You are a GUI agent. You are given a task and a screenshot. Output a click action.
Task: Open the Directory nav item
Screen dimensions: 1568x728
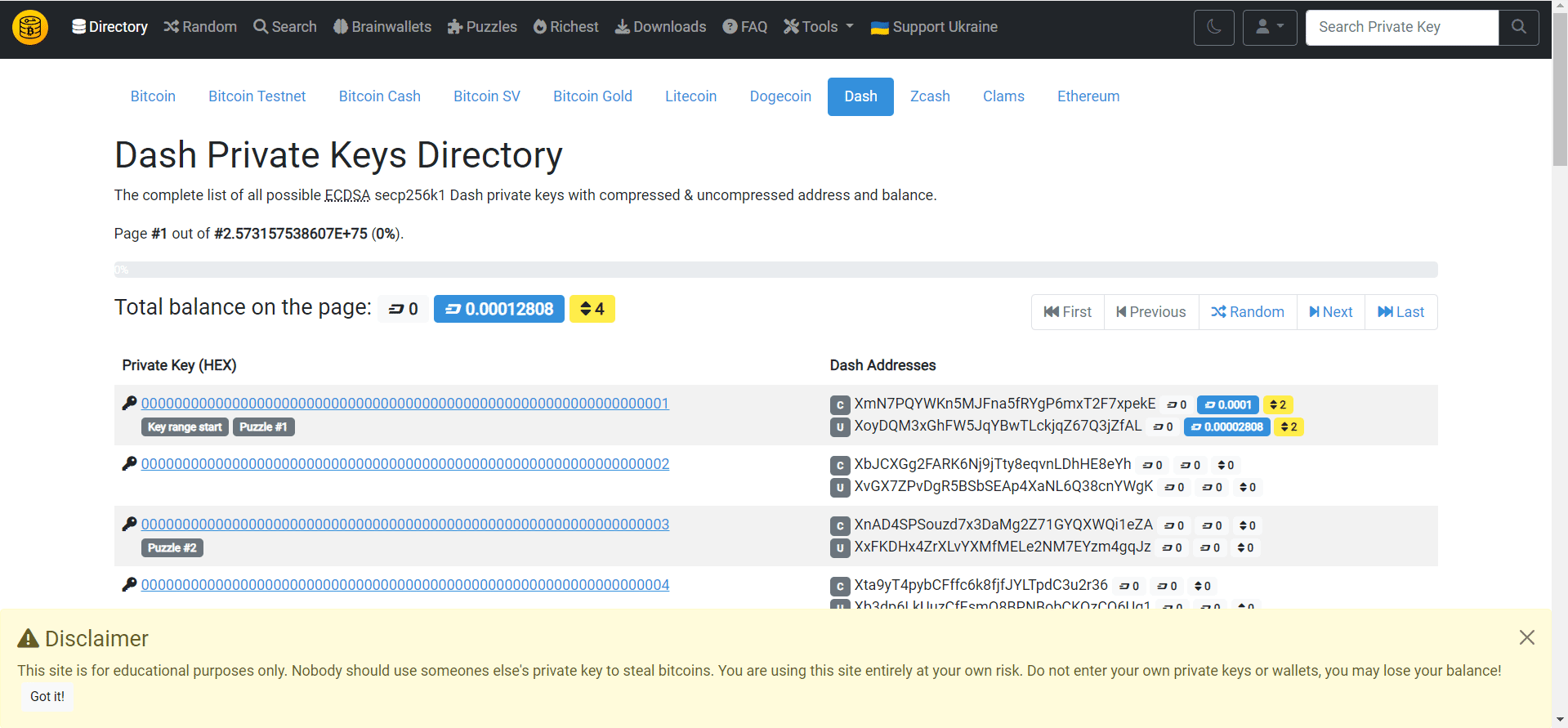(x=109, y=27)
